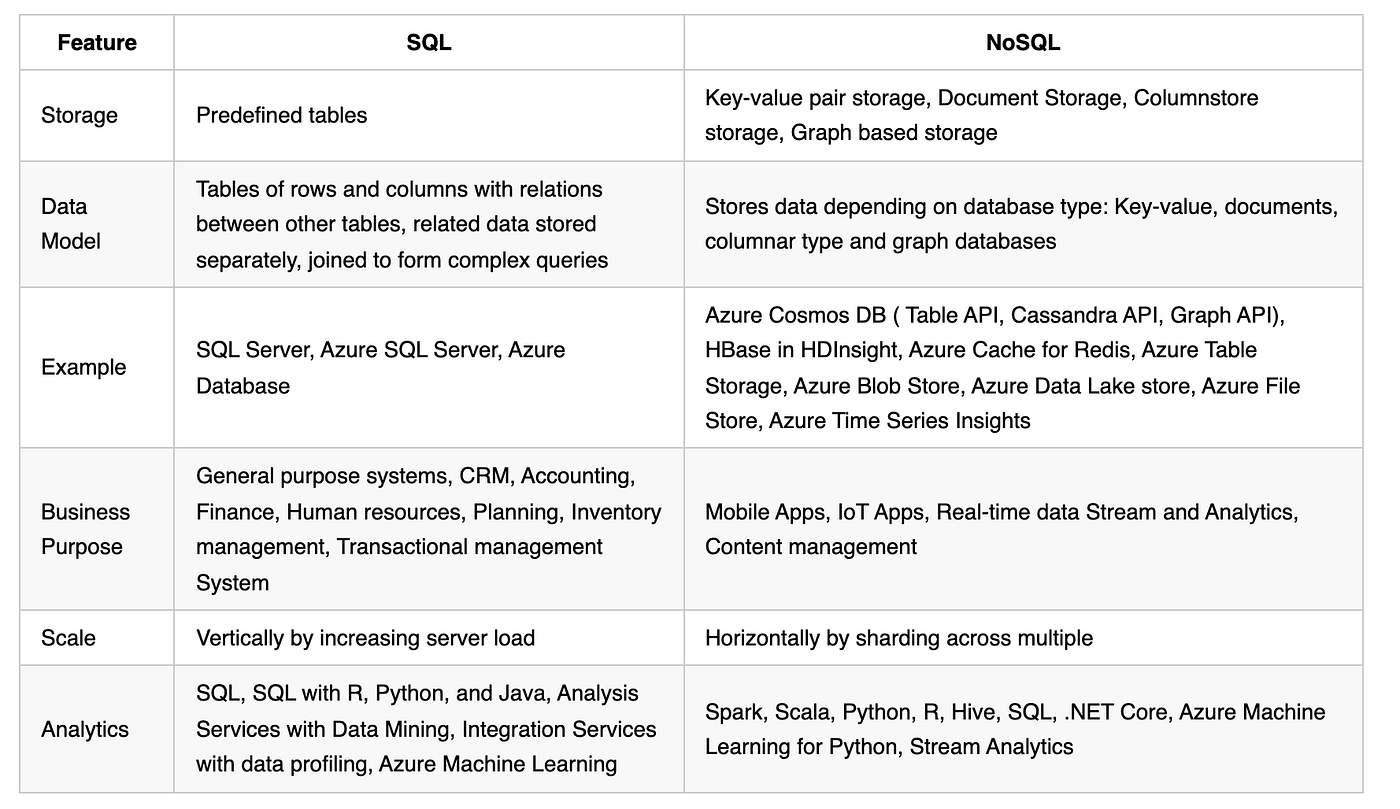Click the "Predefined tables" cell
Image resolution: width=1400 pixels, height=809 pixels.
point(282,115)
